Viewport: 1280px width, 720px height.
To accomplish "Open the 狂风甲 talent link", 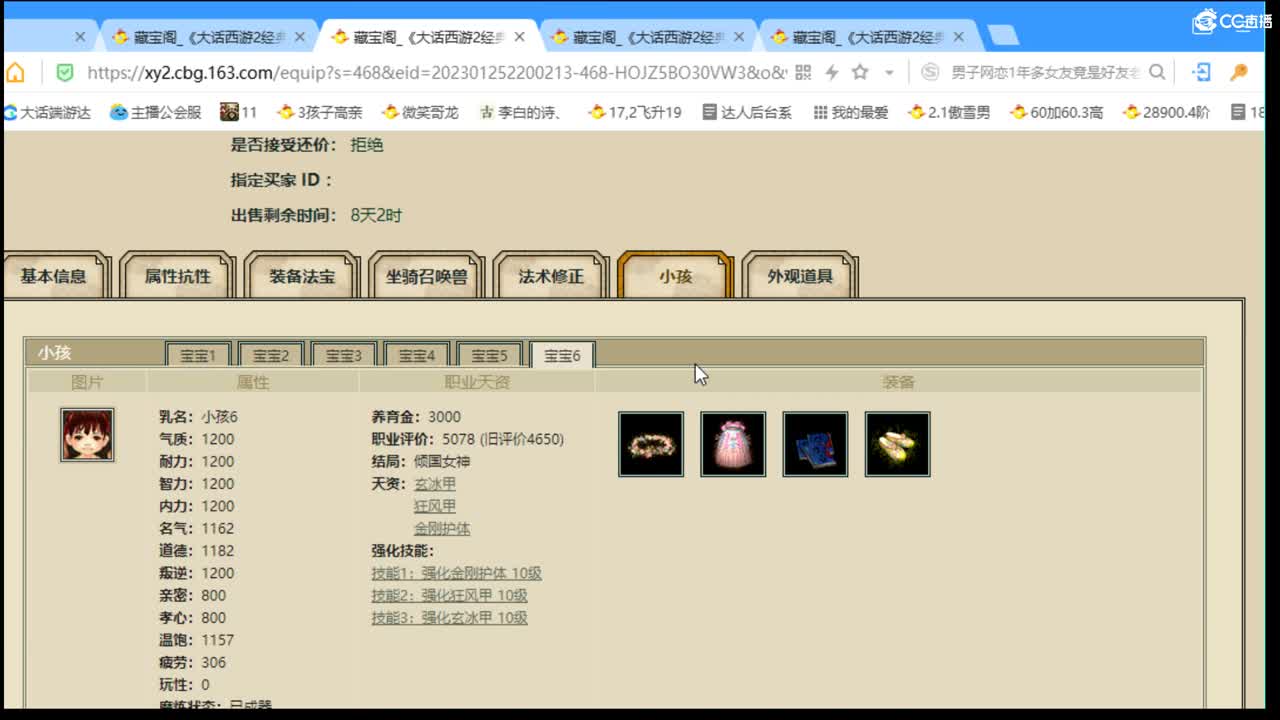I will pyautogui.click(x=435, y=506).
